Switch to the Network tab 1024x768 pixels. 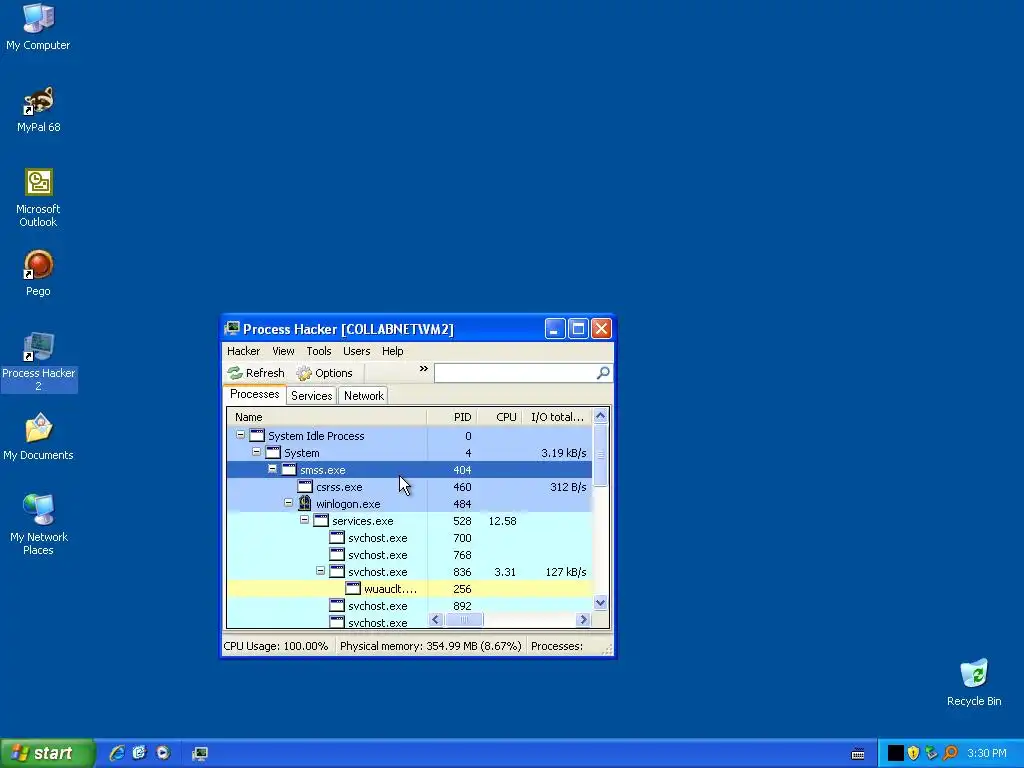[364, 396]
